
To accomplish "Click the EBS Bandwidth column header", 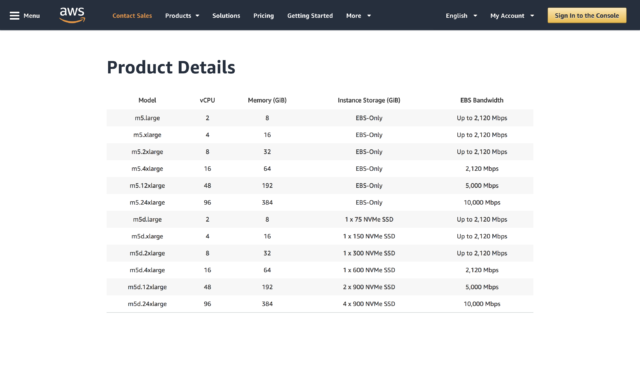I will pyautogui.click(x=482, y=100).
